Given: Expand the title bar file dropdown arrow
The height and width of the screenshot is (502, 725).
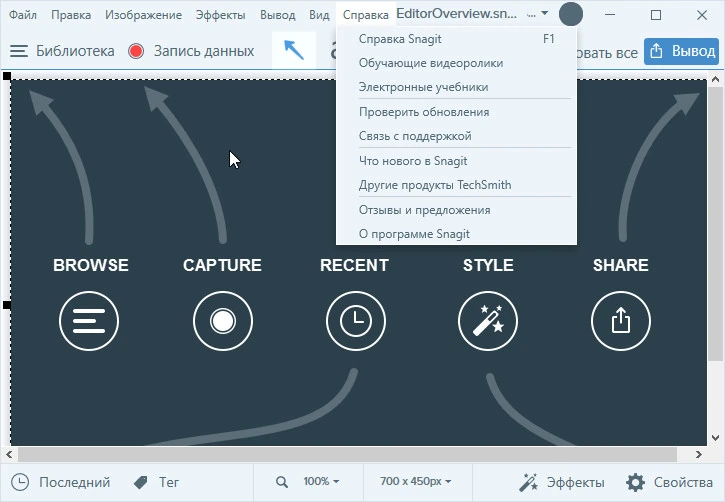Looking at the screenshot, I should point(545,13).
